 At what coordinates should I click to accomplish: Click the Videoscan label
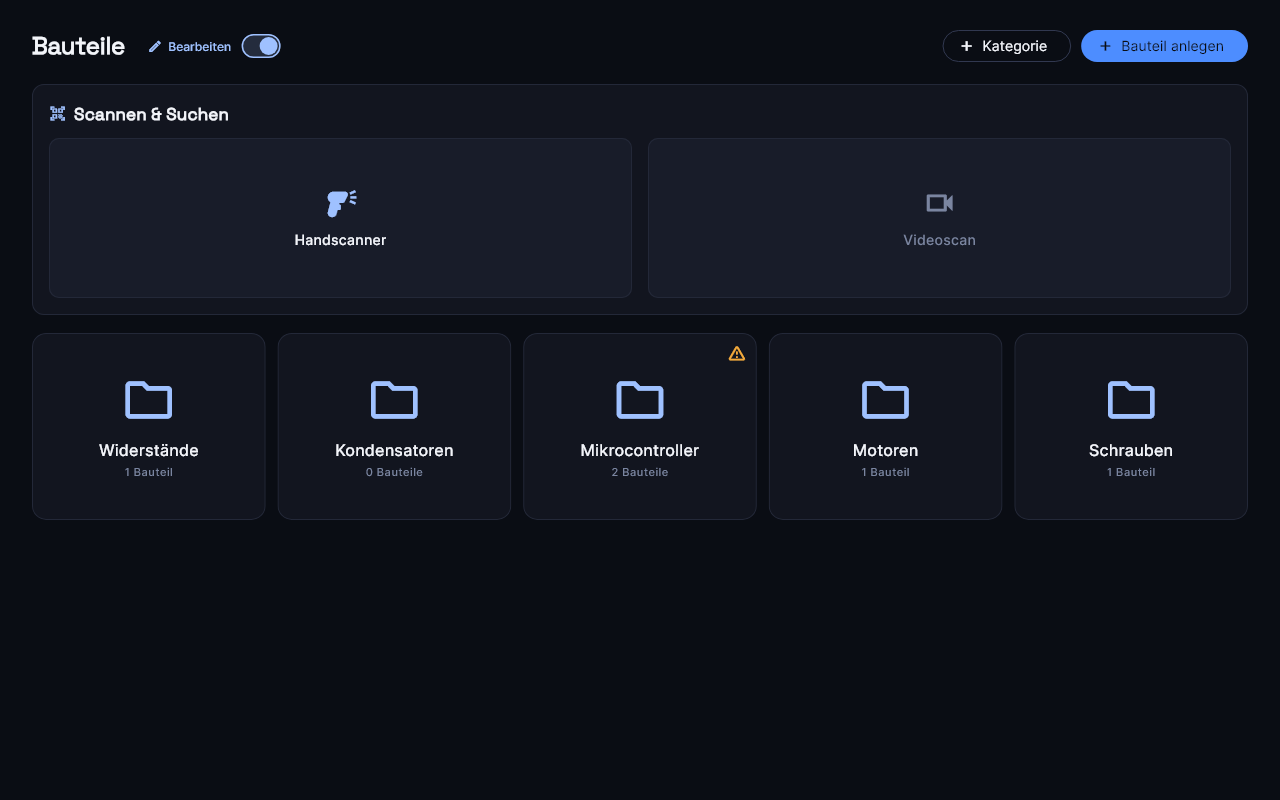click(939, 240)
